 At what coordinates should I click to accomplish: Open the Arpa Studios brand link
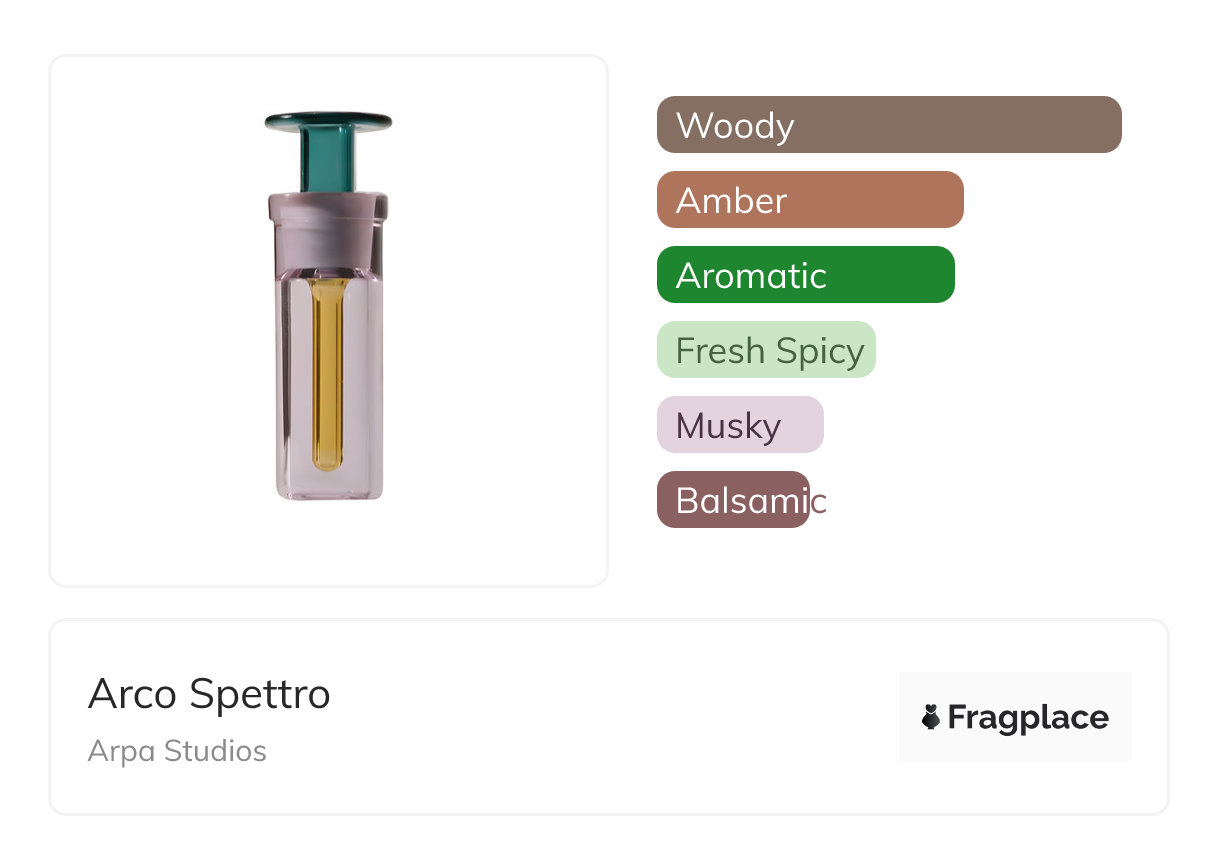pyautogui.click(x=177, y=751)
